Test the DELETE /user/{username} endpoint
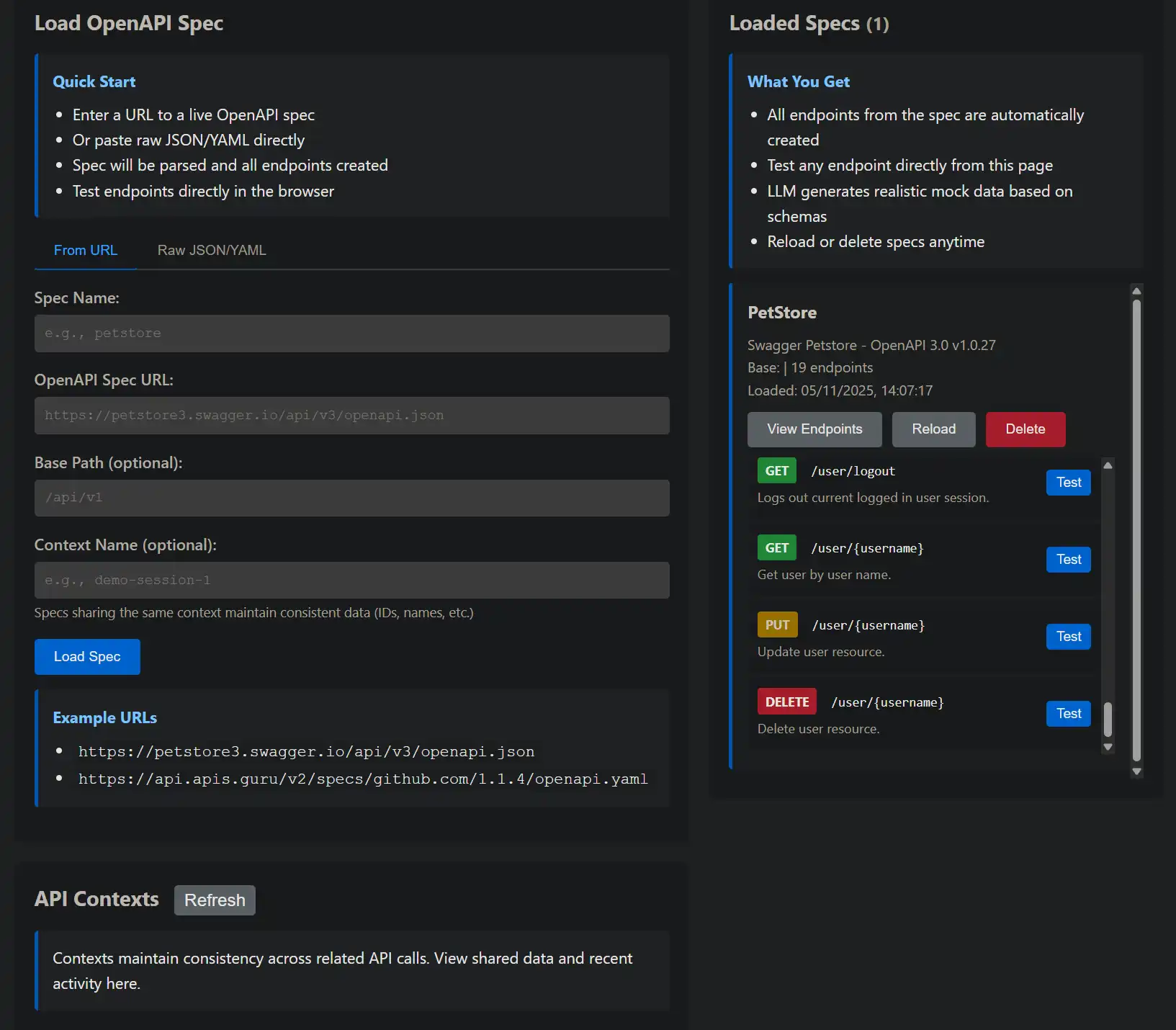Viewport: 1176px width, 1030px height. click(x=1068, y=714)
